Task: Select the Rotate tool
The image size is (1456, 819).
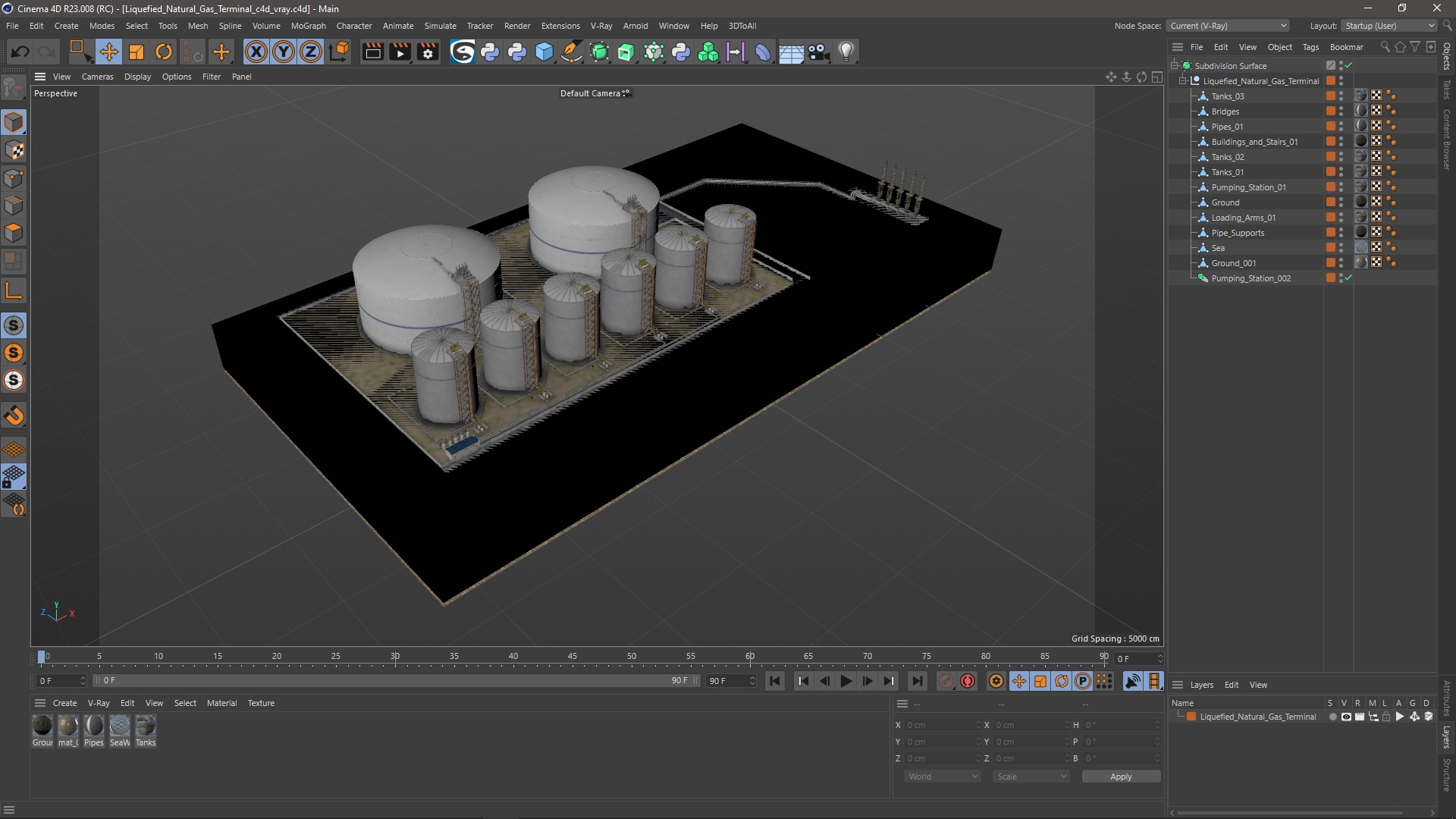Action: coord(164,52)
